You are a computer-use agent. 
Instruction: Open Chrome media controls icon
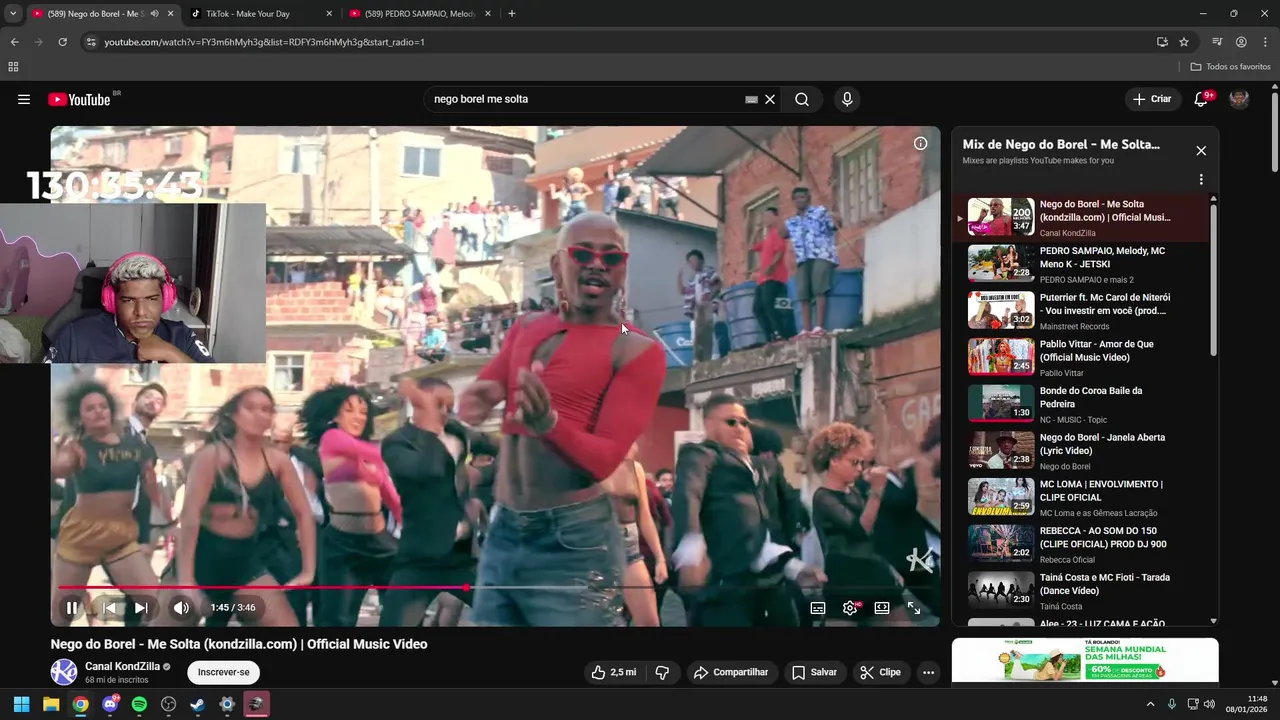(1217, 42)
